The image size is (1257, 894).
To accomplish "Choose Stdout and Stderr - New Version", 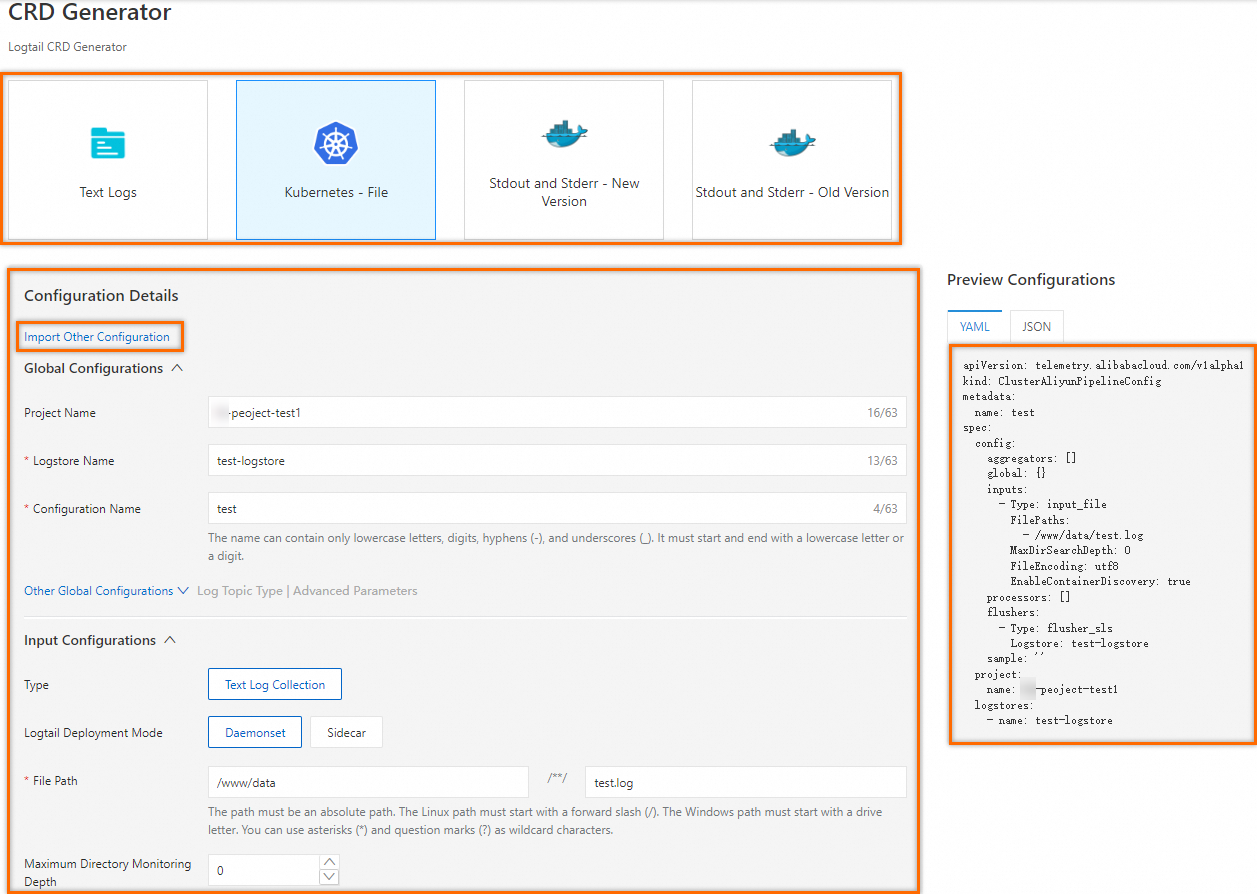I will coord(564,160).
